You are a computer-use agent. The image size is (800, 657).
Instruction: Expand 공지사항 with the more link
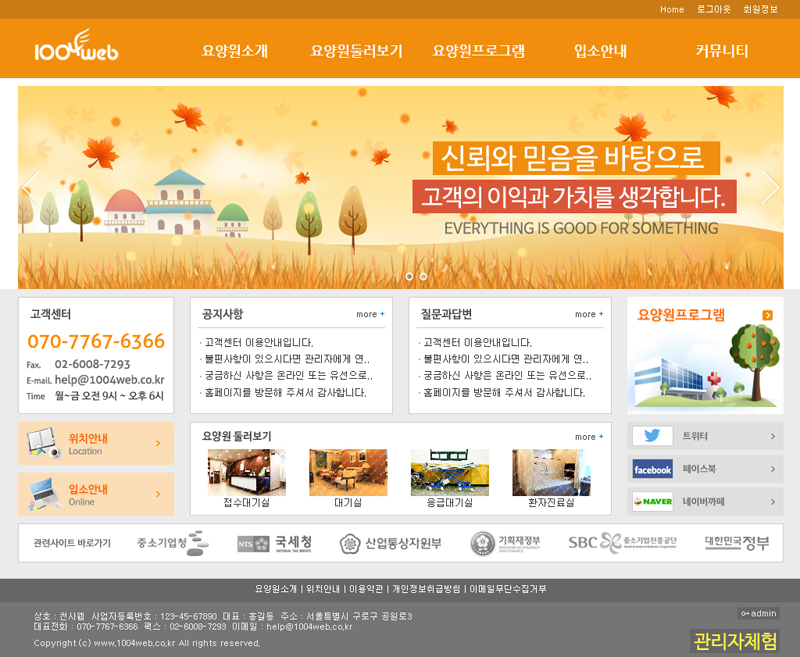tap(370, 314)
